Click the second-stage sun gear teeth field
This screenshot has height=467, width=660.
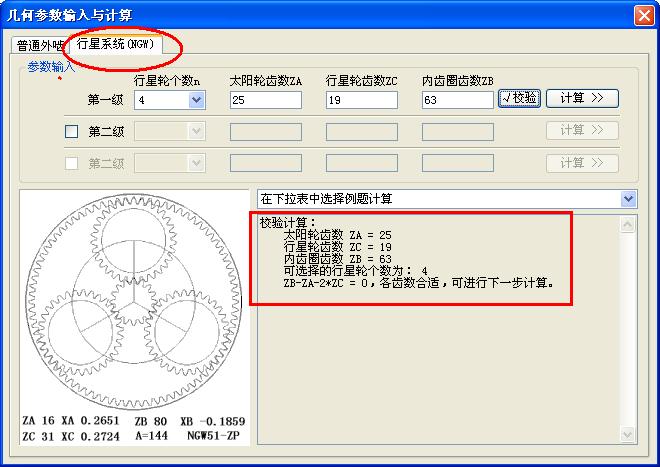pyautogui.click(x=266, y=132)
